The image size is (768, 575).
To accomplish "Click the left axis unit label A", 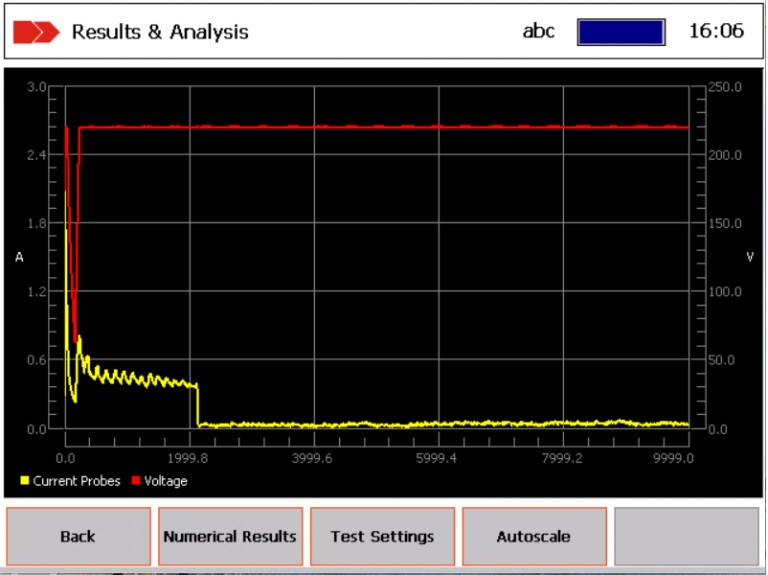I will [19, 257].
